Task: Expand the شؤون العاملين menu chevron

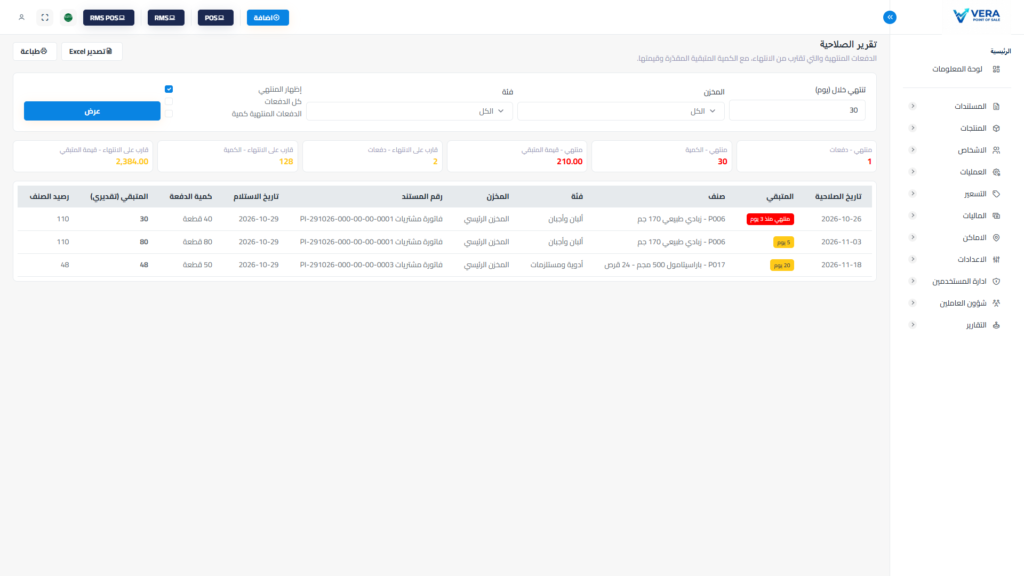Action: [913, 303]
